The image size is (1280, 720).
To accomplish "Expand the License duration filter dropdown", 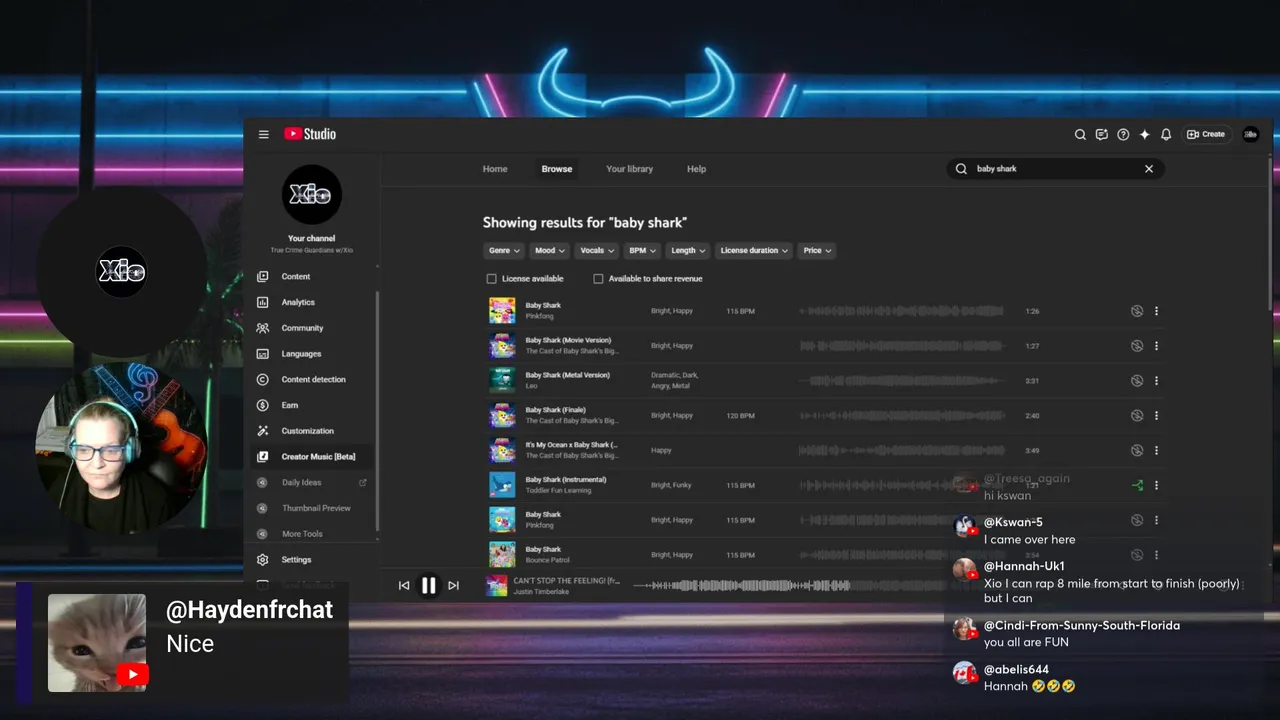I will coord(755,251).
